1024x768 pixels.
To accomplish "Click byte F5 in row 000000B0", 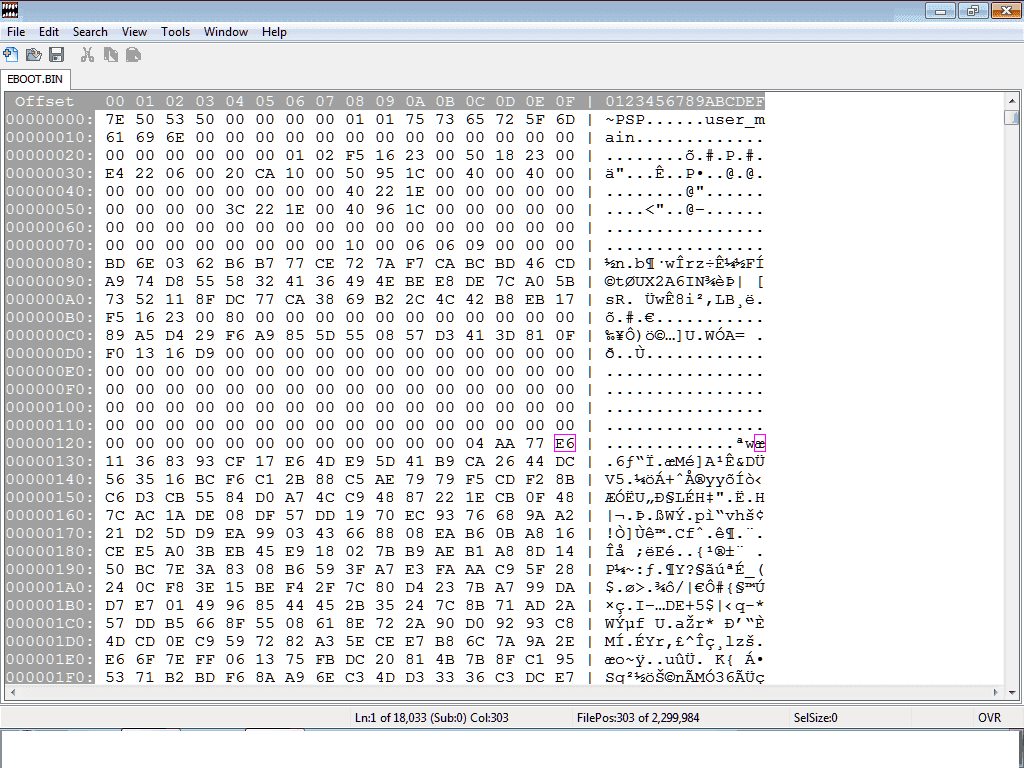I will point(114,317).
